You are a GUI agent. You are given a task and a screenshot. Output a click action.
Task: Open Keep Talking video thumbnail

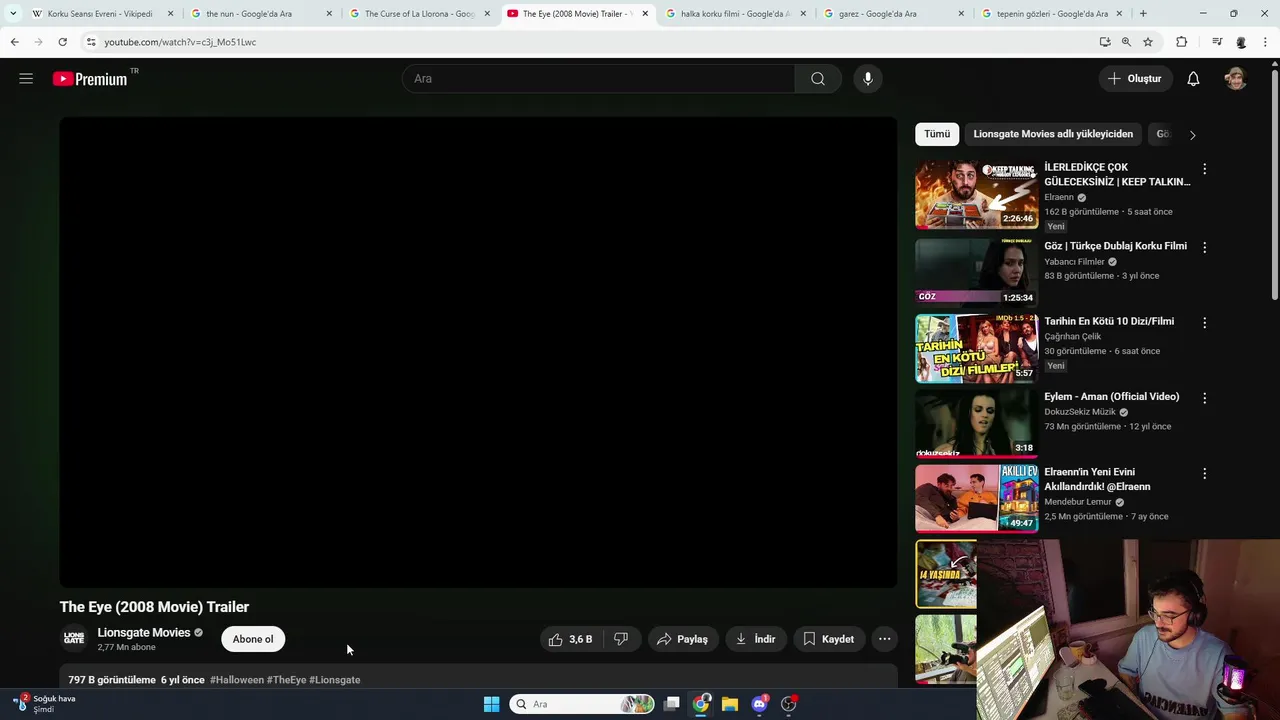pyautogui.click(x=977, y=195)
